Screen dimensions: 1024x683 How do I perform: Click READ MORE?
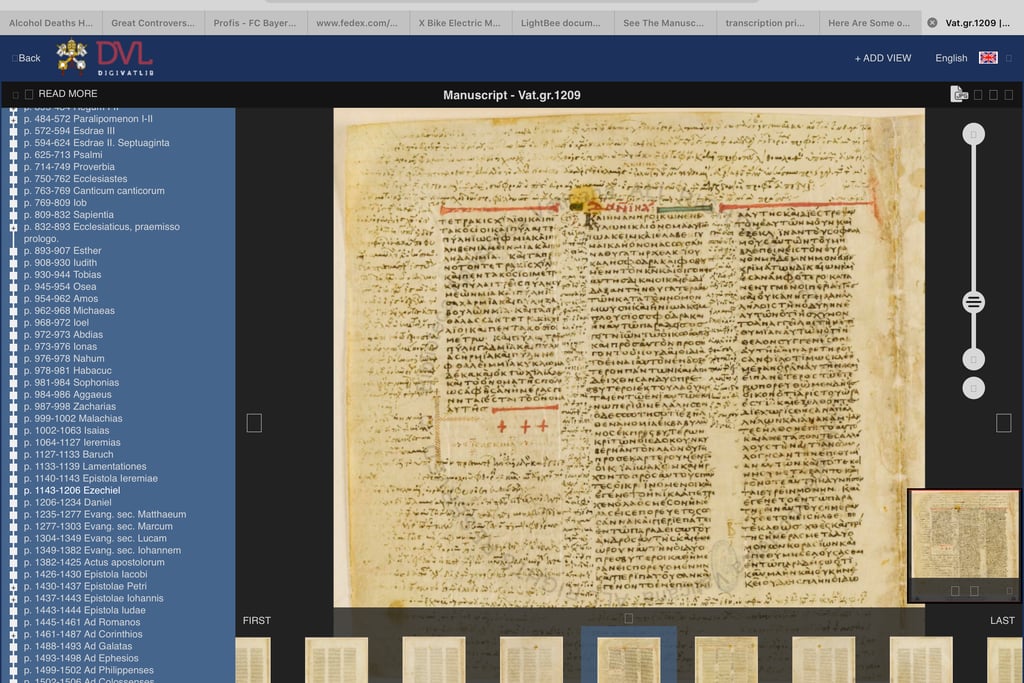68,94
